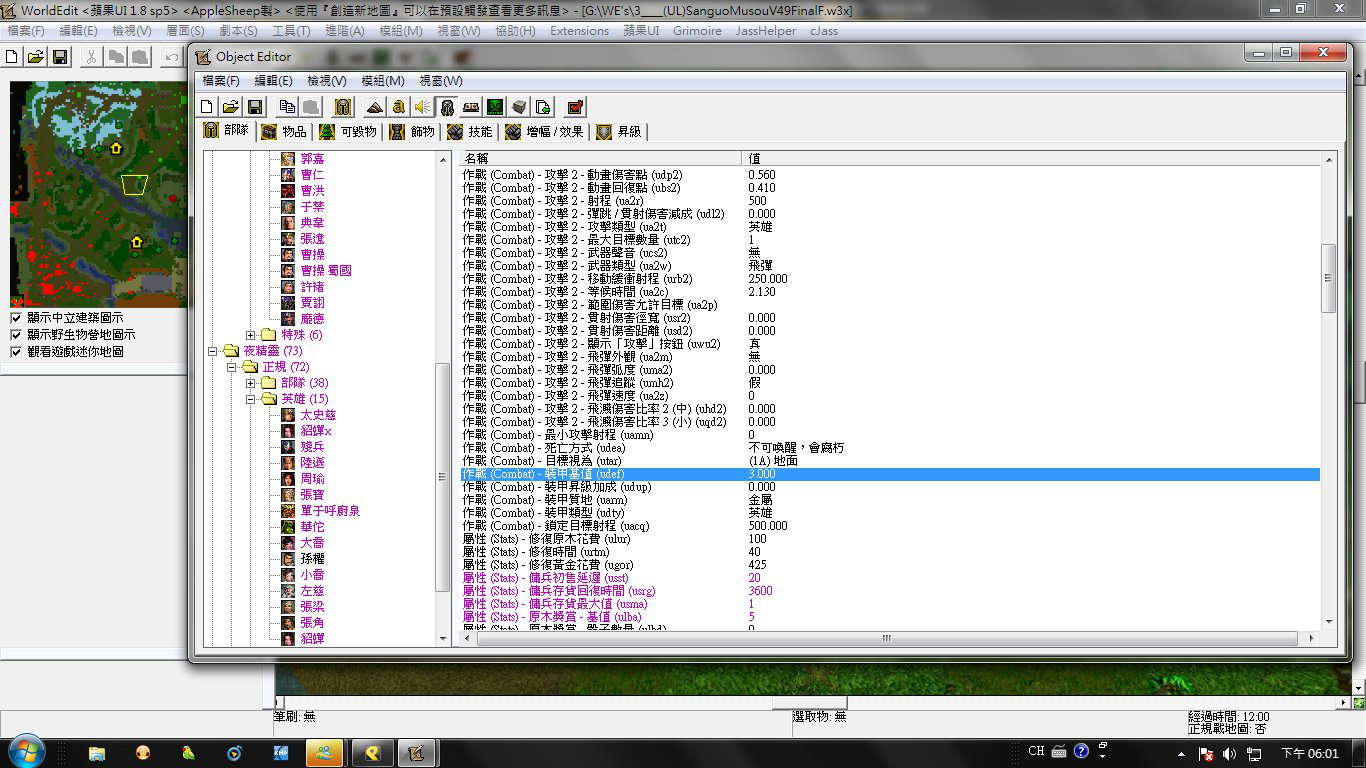Toggle 顯示野生物營地圖示 checkbox

pyautogui.click(x=16, y=335)
